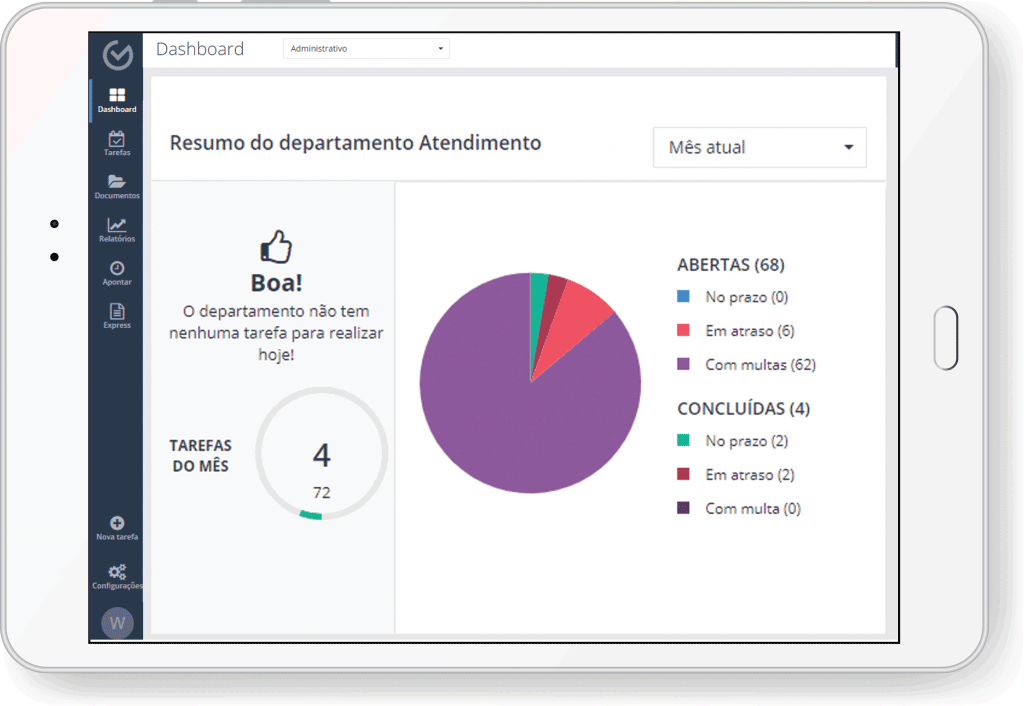Click the Boa! heading

click(x=276, y=283)
